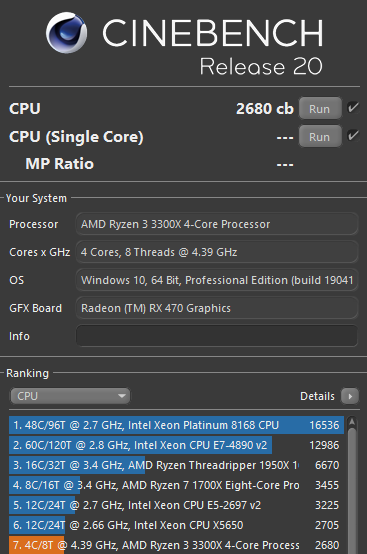Open the CPU ranking dropdown
The height and width of the screenshot is (554, 367).
click(x=70, y=396)
